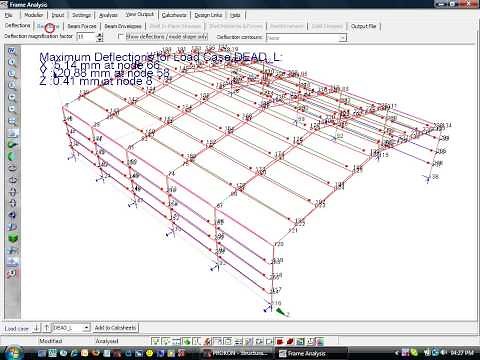Image resolution: width=480 pixels, height=360 pixels.
Task: Click the '0.41 mm at node 8' deflection line
Action: [96, 81]
